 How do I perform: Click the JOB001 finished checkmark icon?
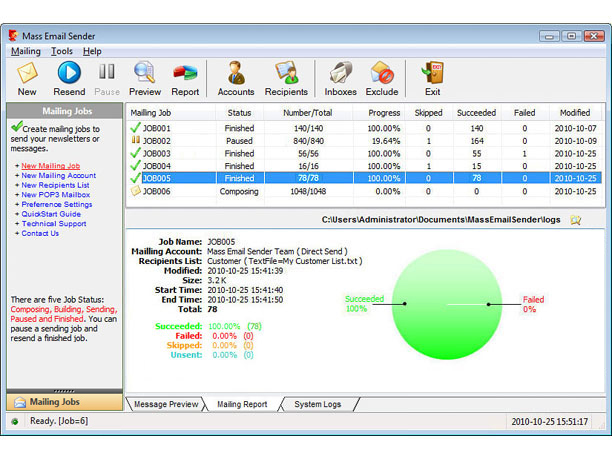coord(135,127)
